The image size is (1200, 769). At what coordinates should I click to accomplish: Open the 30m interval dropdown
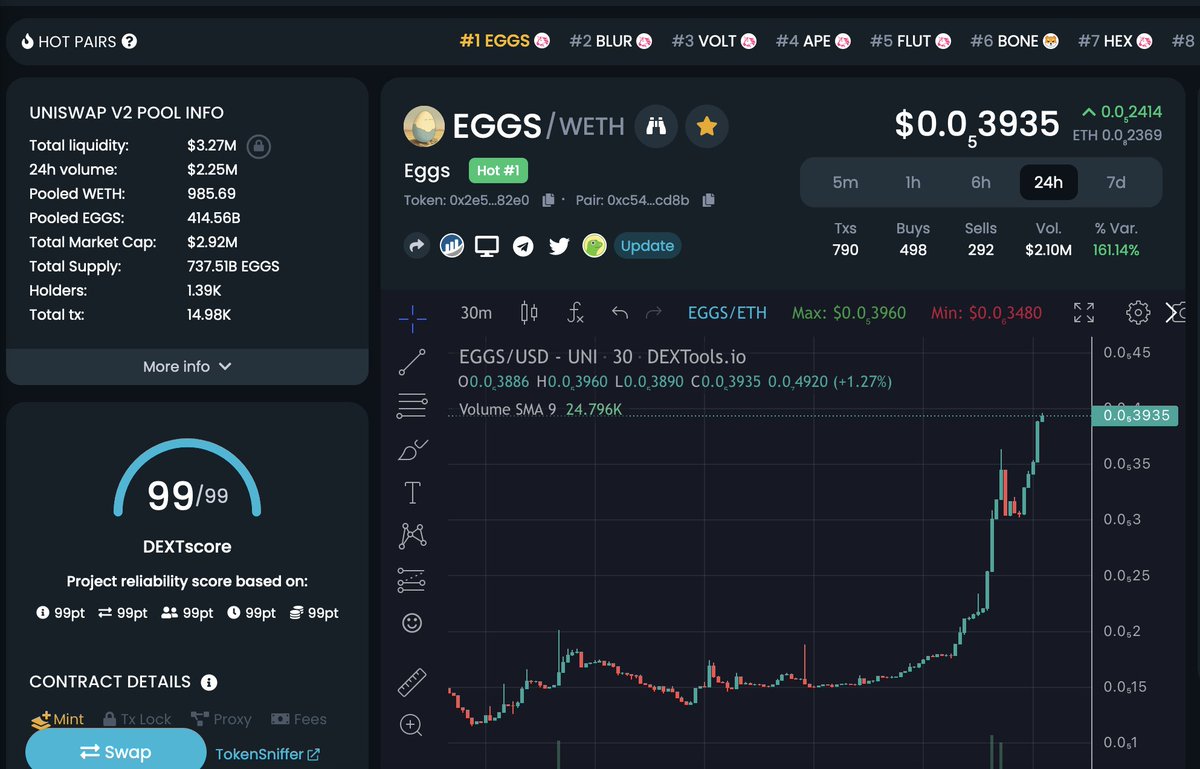coord(476,313)
